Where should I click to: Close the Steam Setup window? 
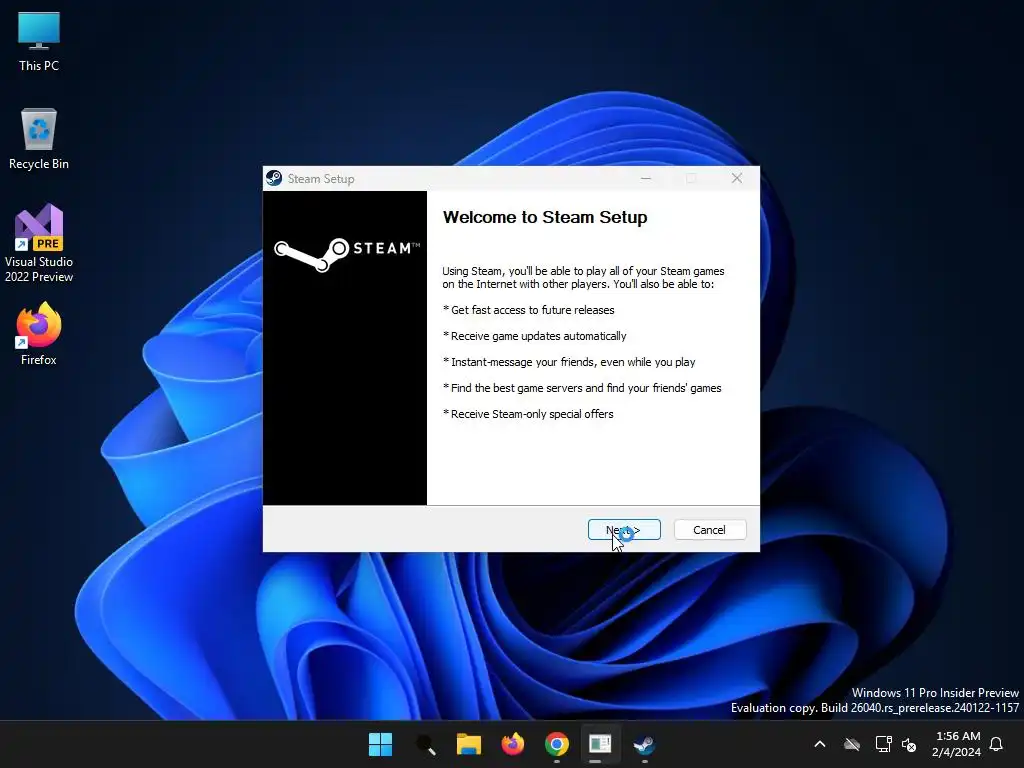pyautogui.click(x=737, y=178)
